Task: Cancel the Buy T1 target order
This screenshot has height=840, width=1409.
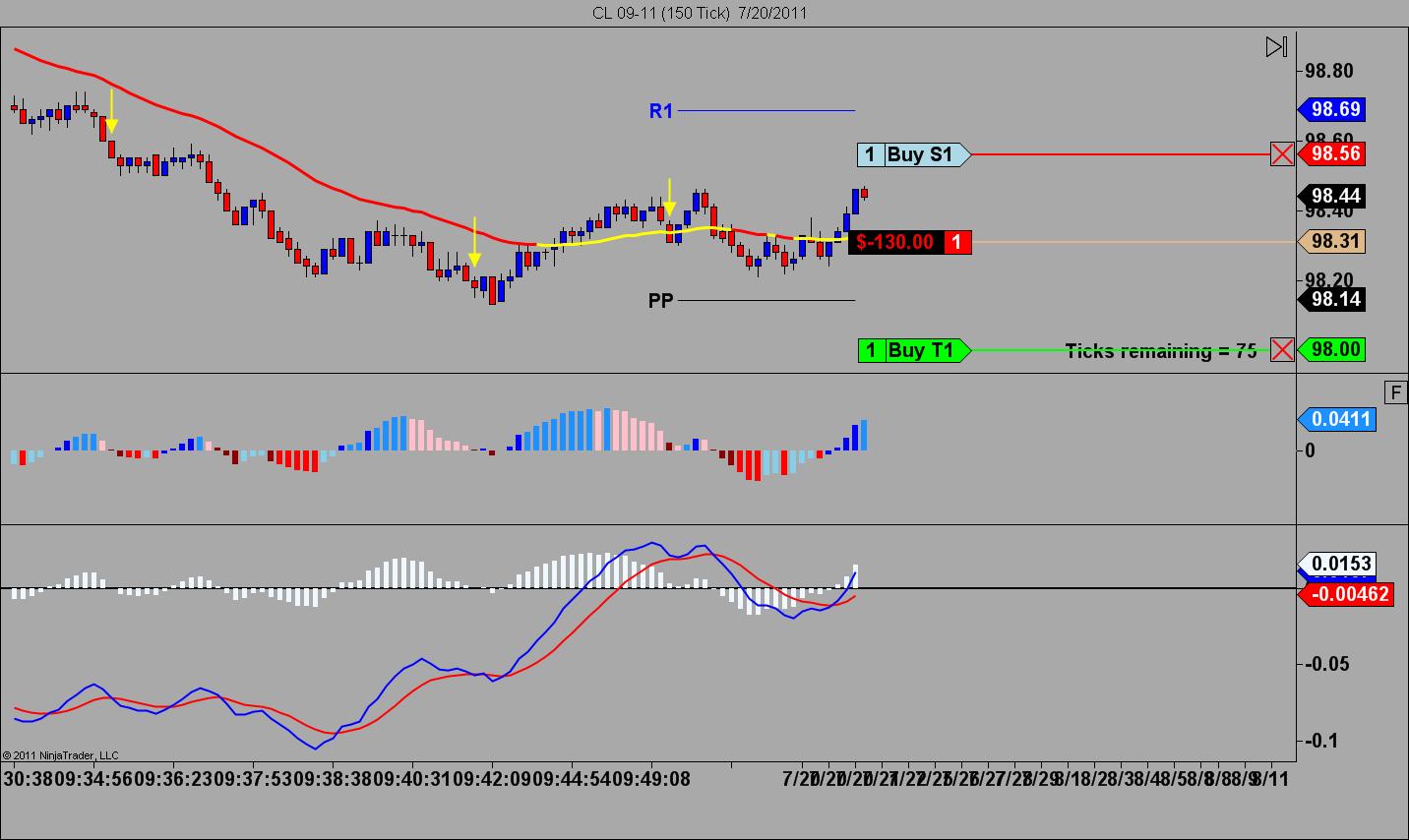Action: point(1282,349)
